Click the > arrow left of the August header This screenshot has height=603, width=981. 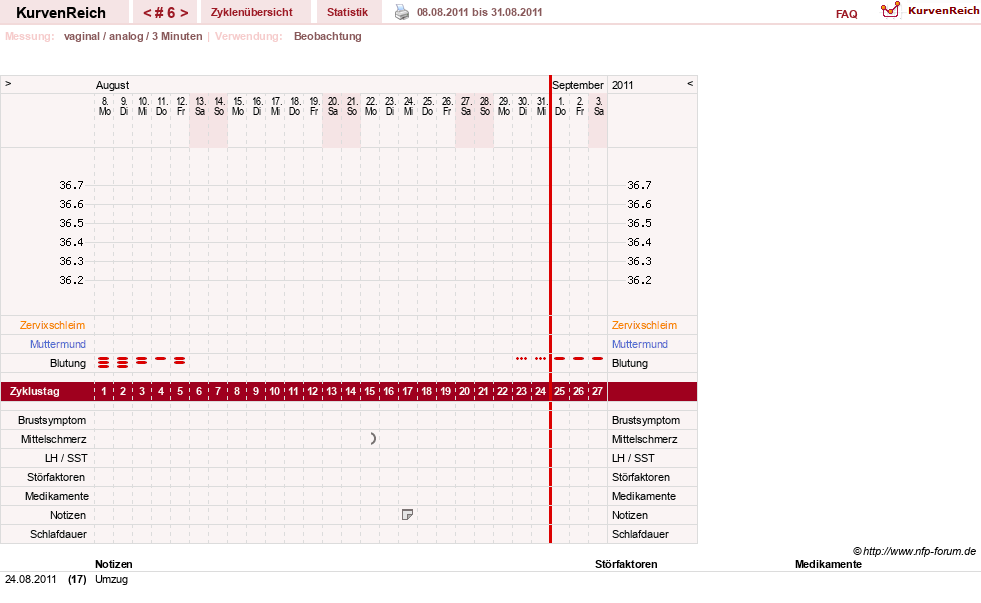(8, 83)
